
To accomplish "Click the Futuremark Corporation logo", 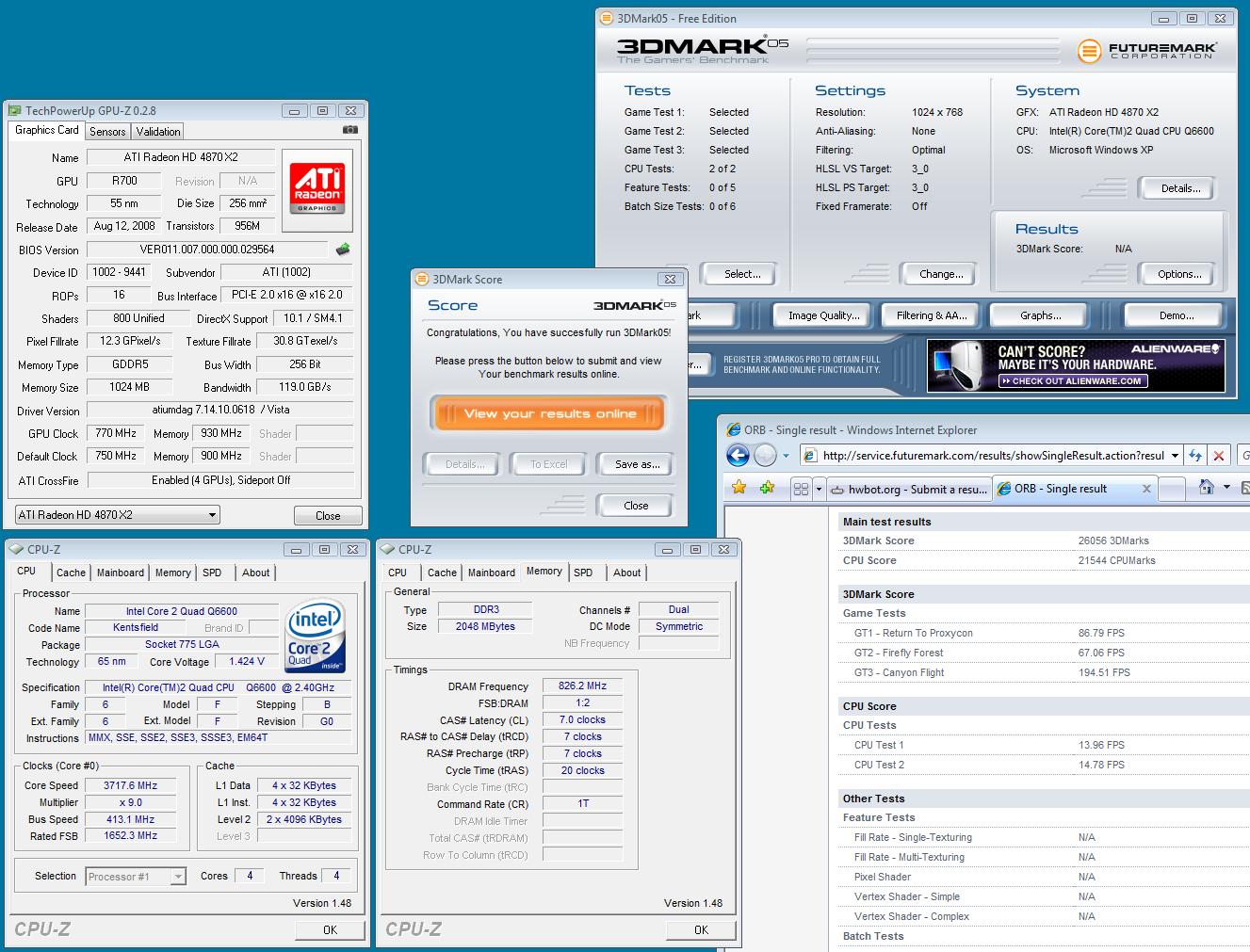I will (x=1147, y=50).
